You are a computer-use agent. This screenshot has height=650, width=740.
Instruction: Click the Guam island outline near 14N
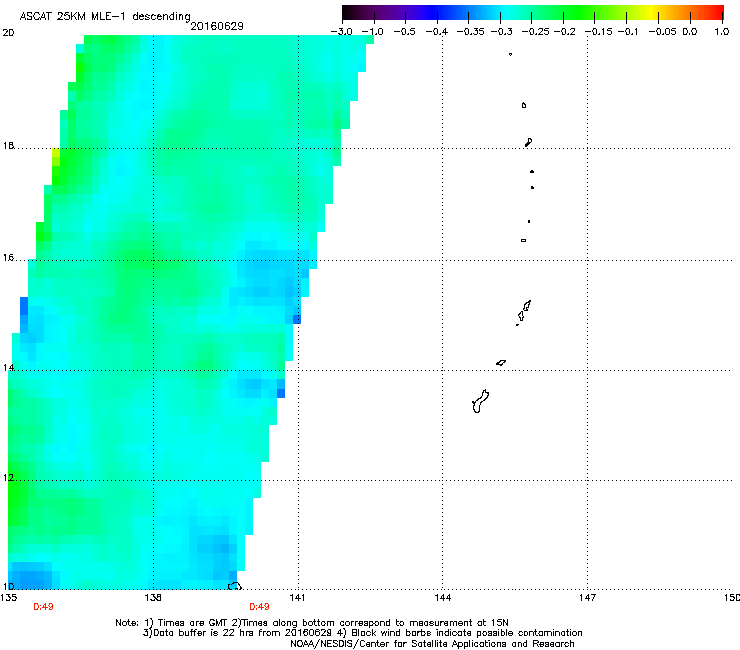pyautogui.click(x=480, y=402)
